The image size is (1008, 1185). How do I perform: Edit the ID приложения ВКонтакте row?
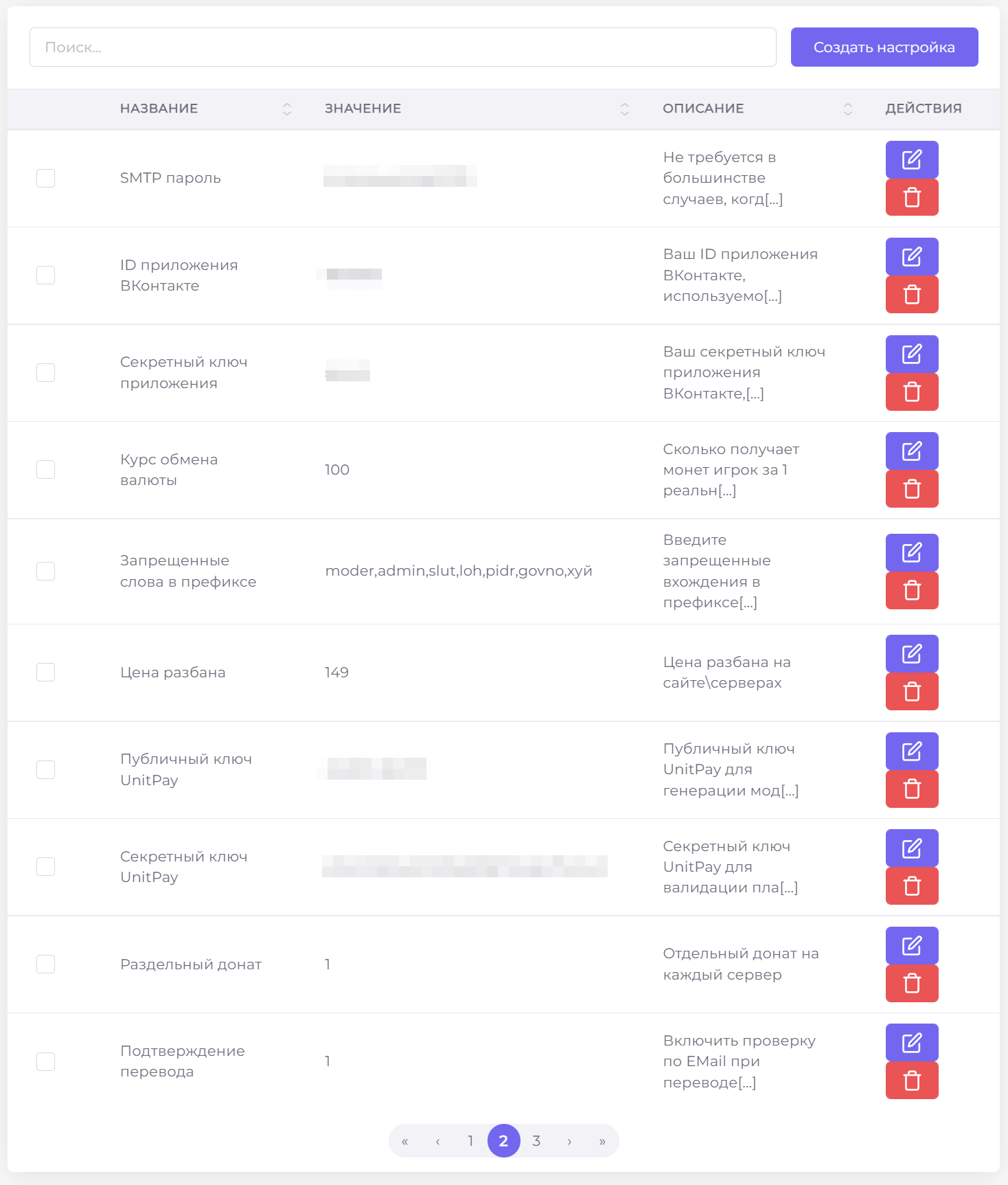pos(912,256)
